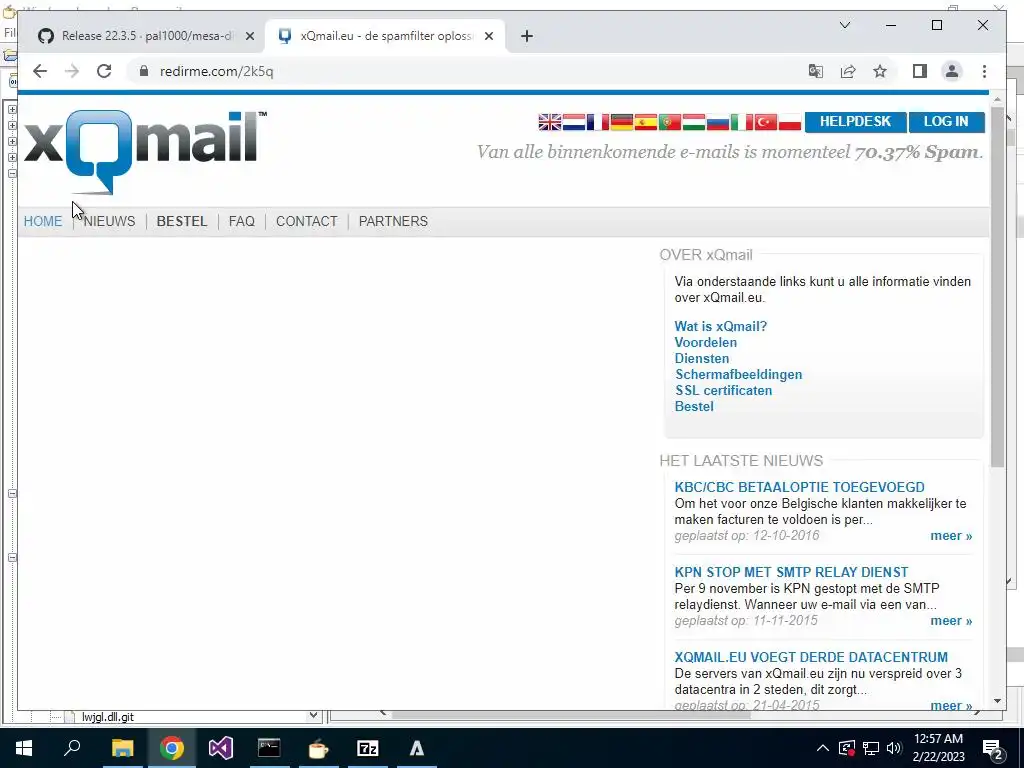Open the lwjgl.dll.git dropdown in background window
Image resolution: width=1024 pixels, height=768 pixels.
(x=313, y=716)
